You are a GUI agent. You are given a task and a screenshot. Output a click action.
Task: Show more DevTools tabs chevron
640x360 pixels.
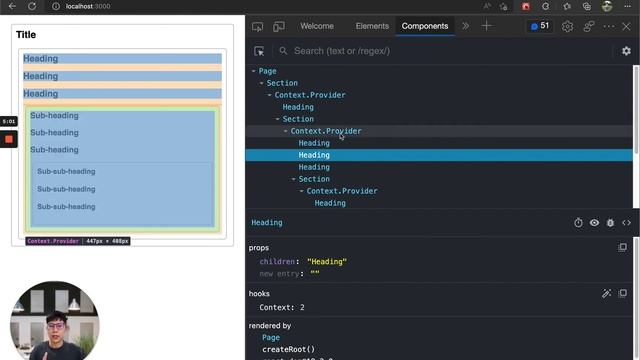tap(465, 26)
